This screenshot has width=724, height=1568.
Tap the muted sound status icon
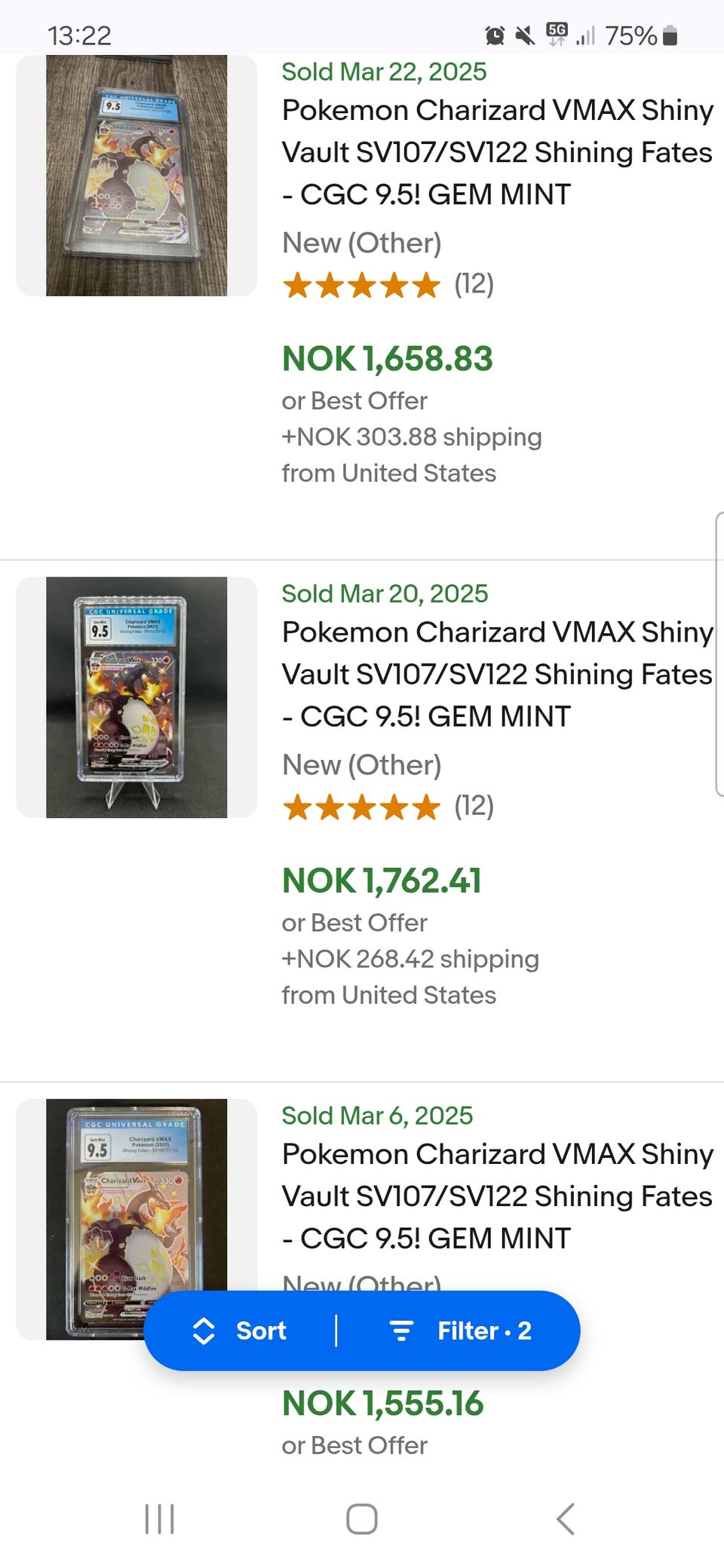pos(525,35)
